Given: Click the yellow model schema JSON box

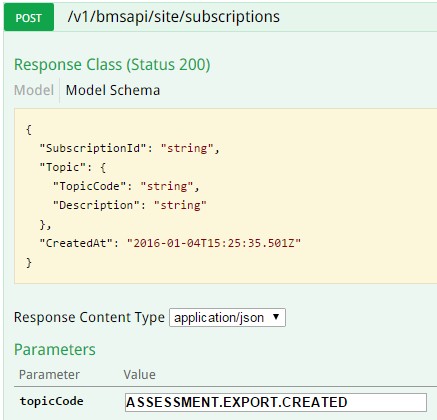Looking at the screenshot, I should (225, 196).
